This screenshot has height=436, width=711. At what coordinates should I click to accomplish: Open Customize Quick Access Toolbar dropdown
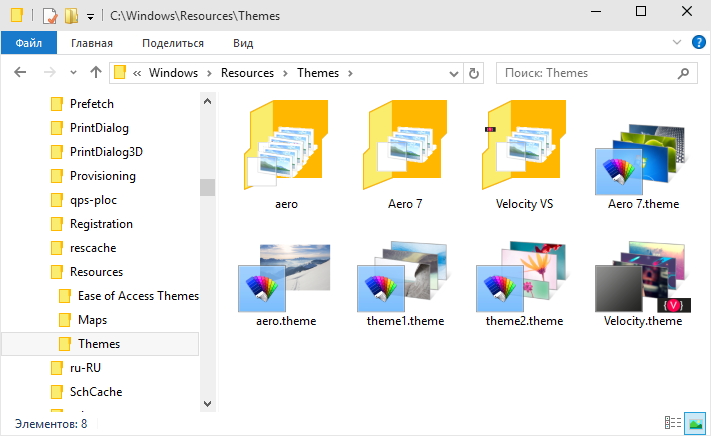(x=90, y=17)
